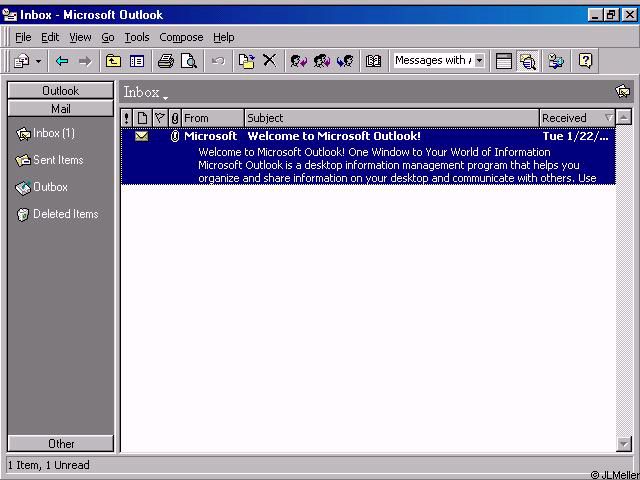Click the Reply icon
Screen dimensions: 640x480
(299, 61)
